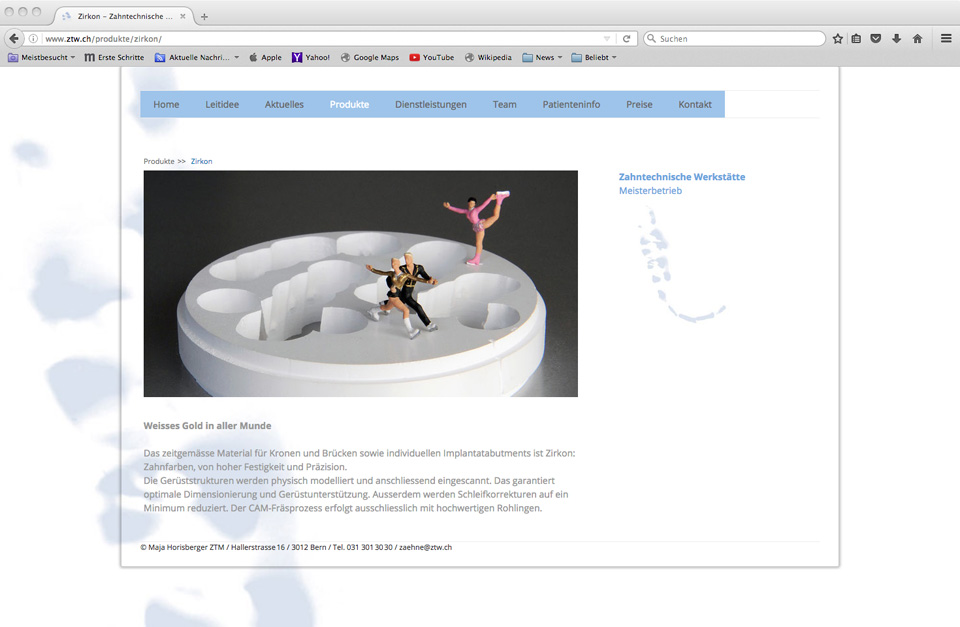This screenshot has width=960, height=627.
Task: Show bookmarks list icon in toolbar
Action: (x=856, y=39)
